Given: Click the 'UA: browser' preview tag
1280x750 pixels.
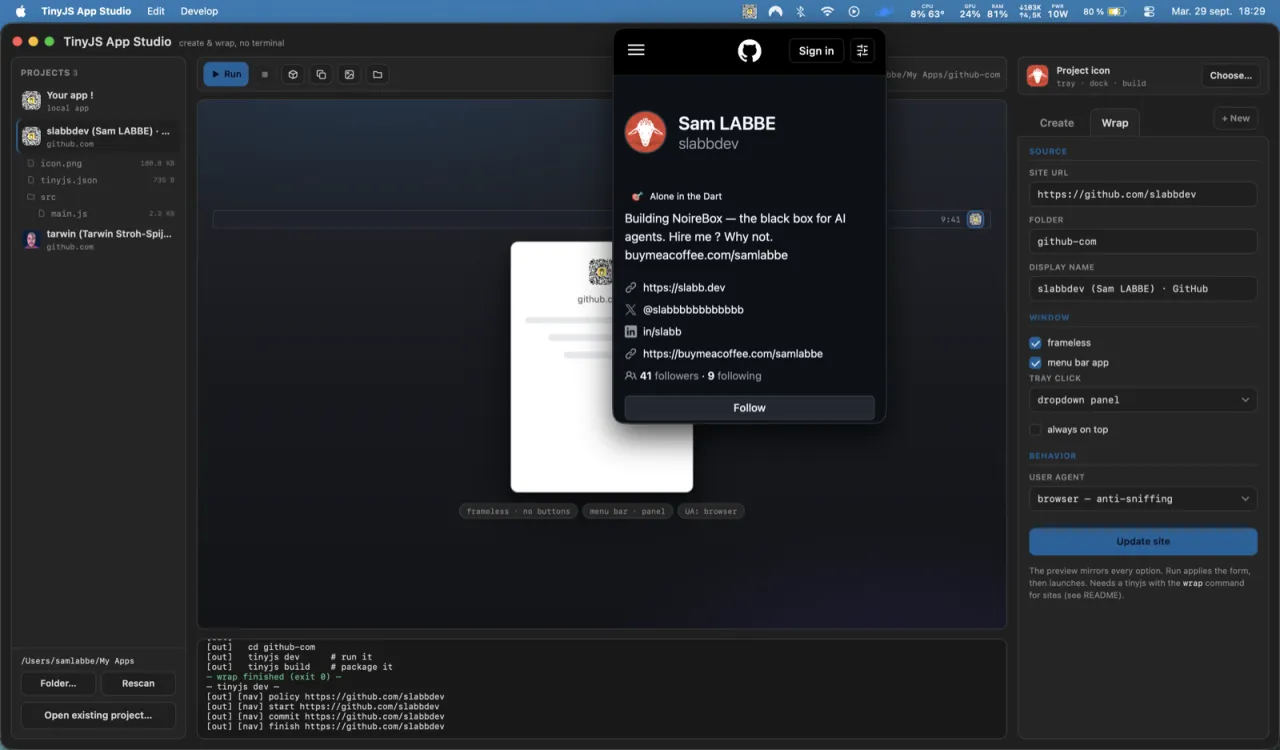Looking at the screenshot, I should 711,511.
